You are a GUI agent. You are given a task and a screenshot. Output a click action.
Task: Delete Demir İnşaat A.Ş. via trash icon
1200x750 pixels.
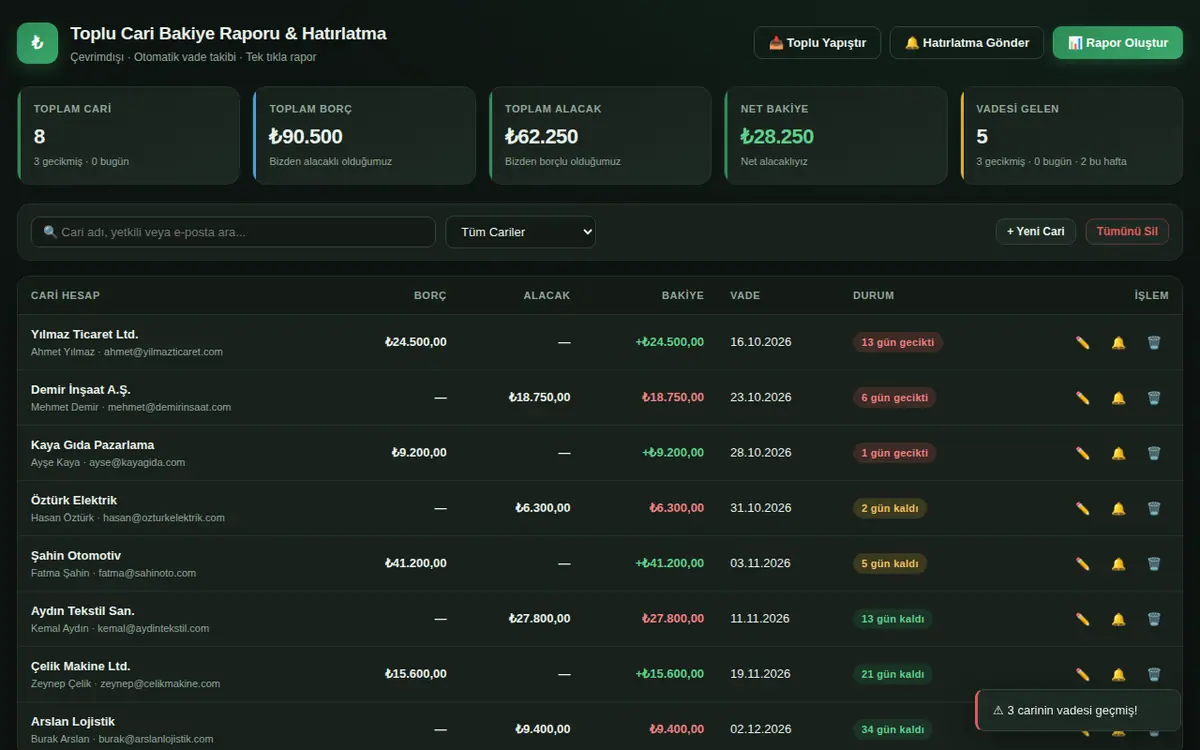coord(1154,398)
